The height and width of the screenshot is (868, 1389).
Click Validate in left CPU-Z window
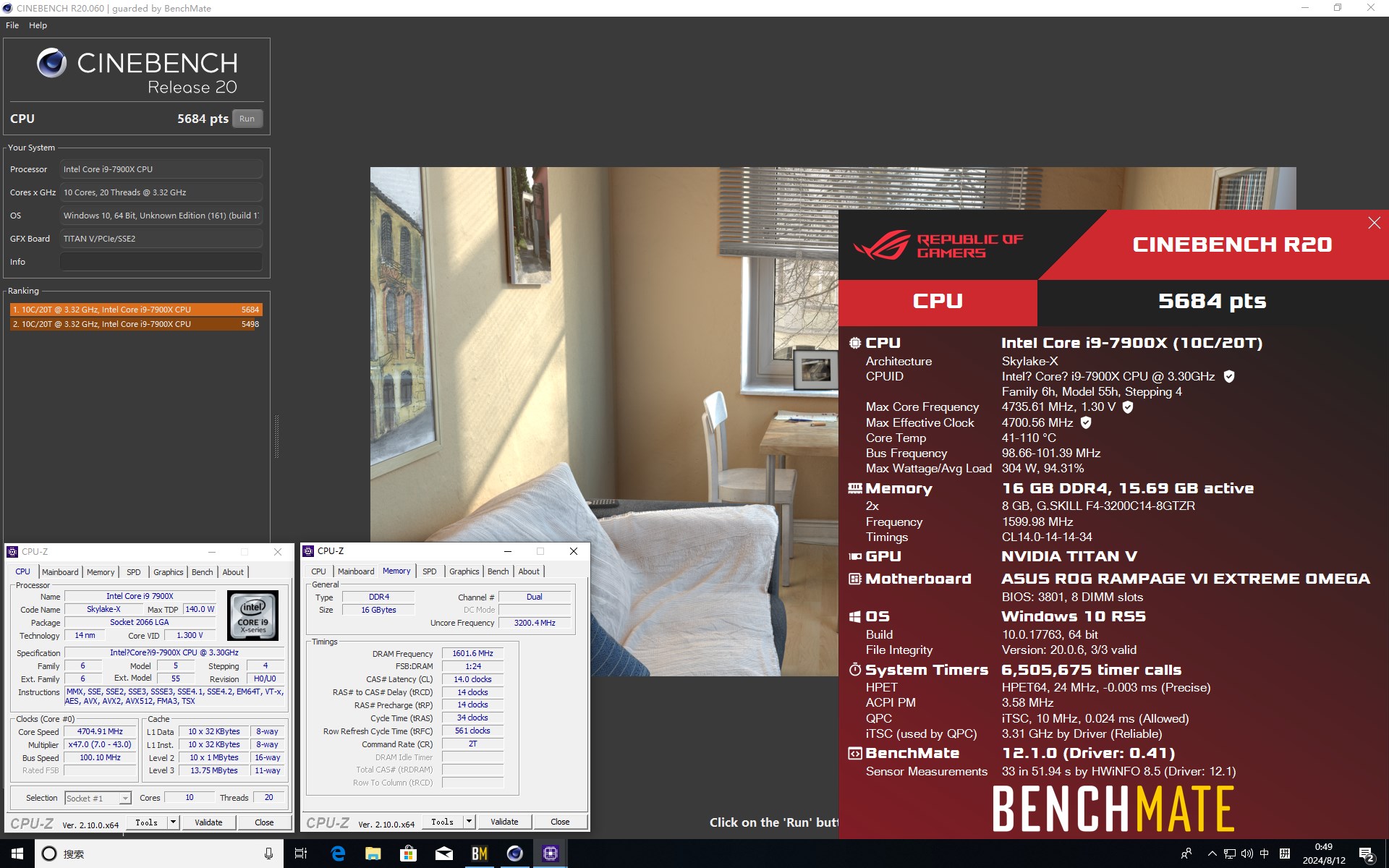tap(208, 822)
